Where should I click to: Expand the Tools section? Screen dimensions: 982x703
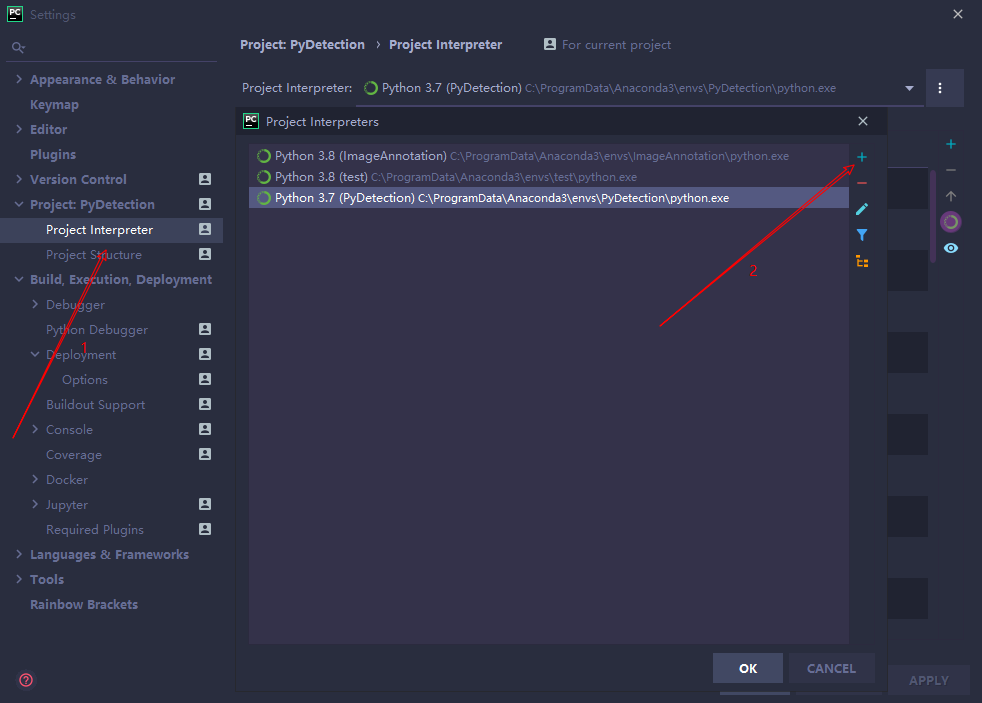[19, 580]
